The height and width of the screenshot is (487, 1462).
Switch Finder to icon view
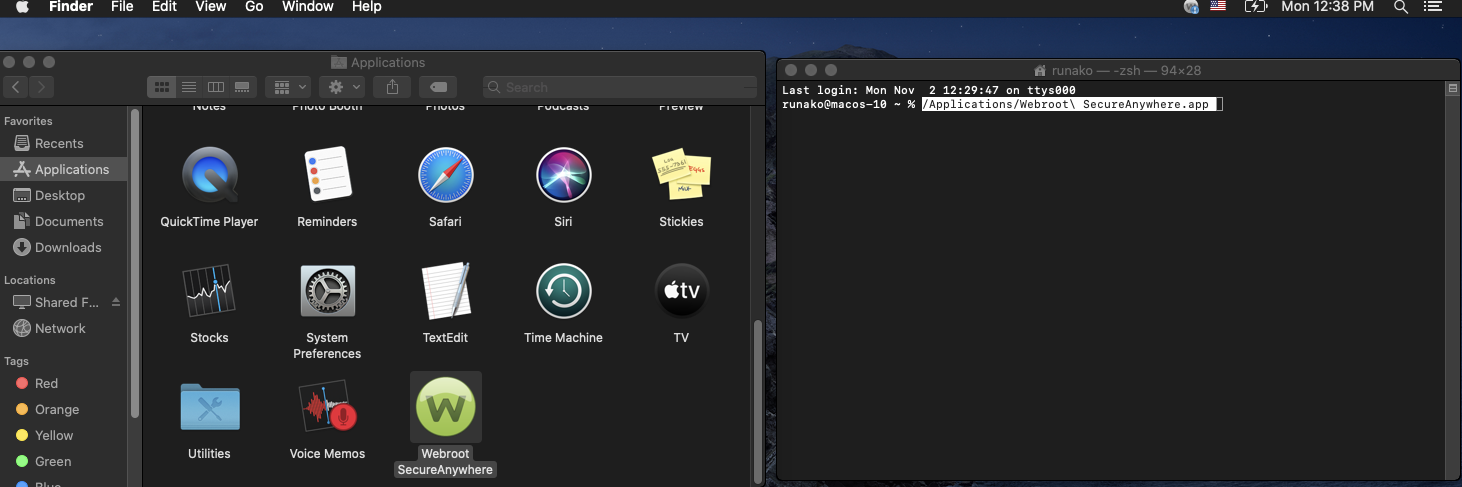tap(161, 87)
